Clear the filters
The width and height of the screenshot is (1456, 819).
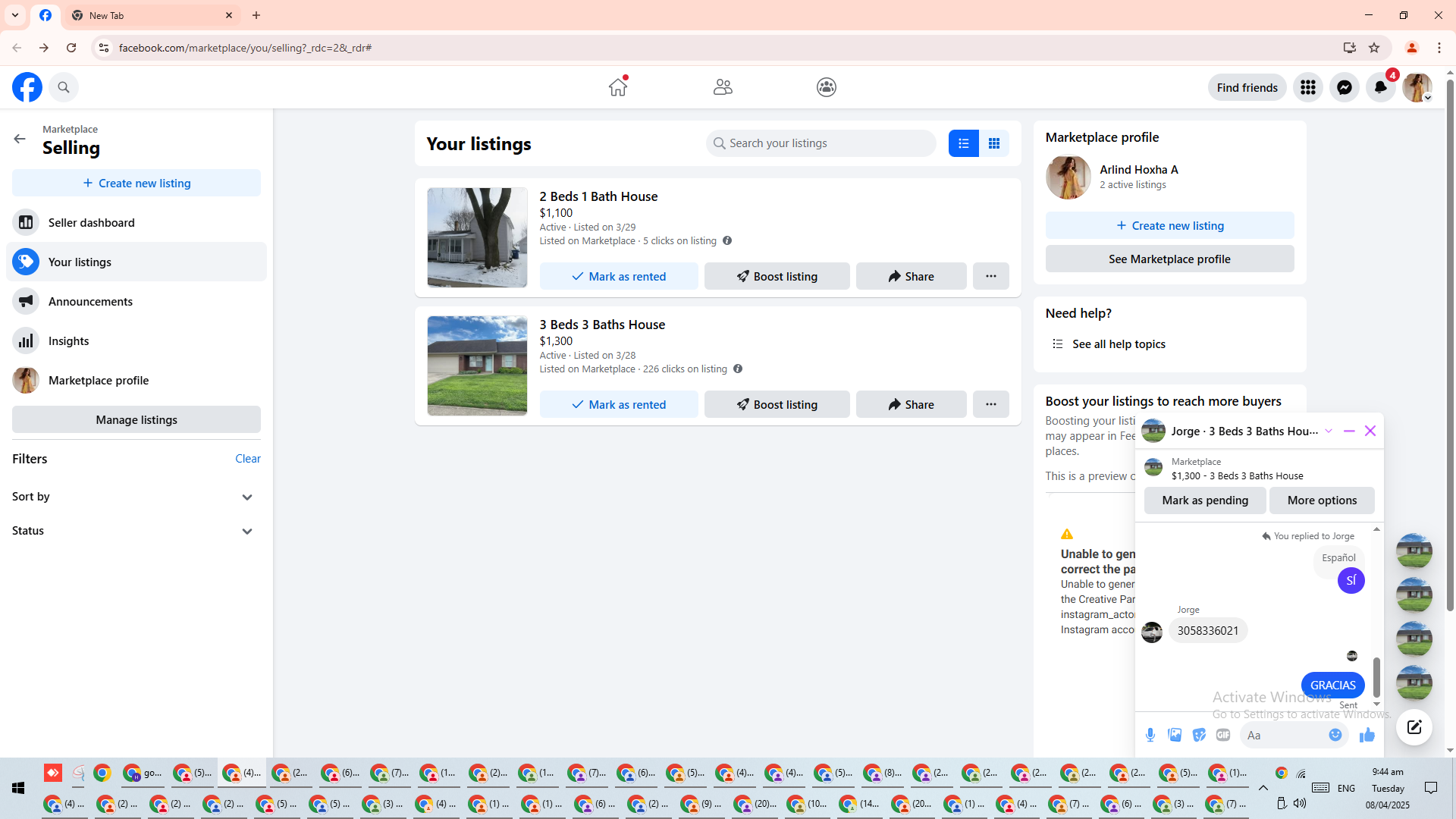tap(247, 458)
